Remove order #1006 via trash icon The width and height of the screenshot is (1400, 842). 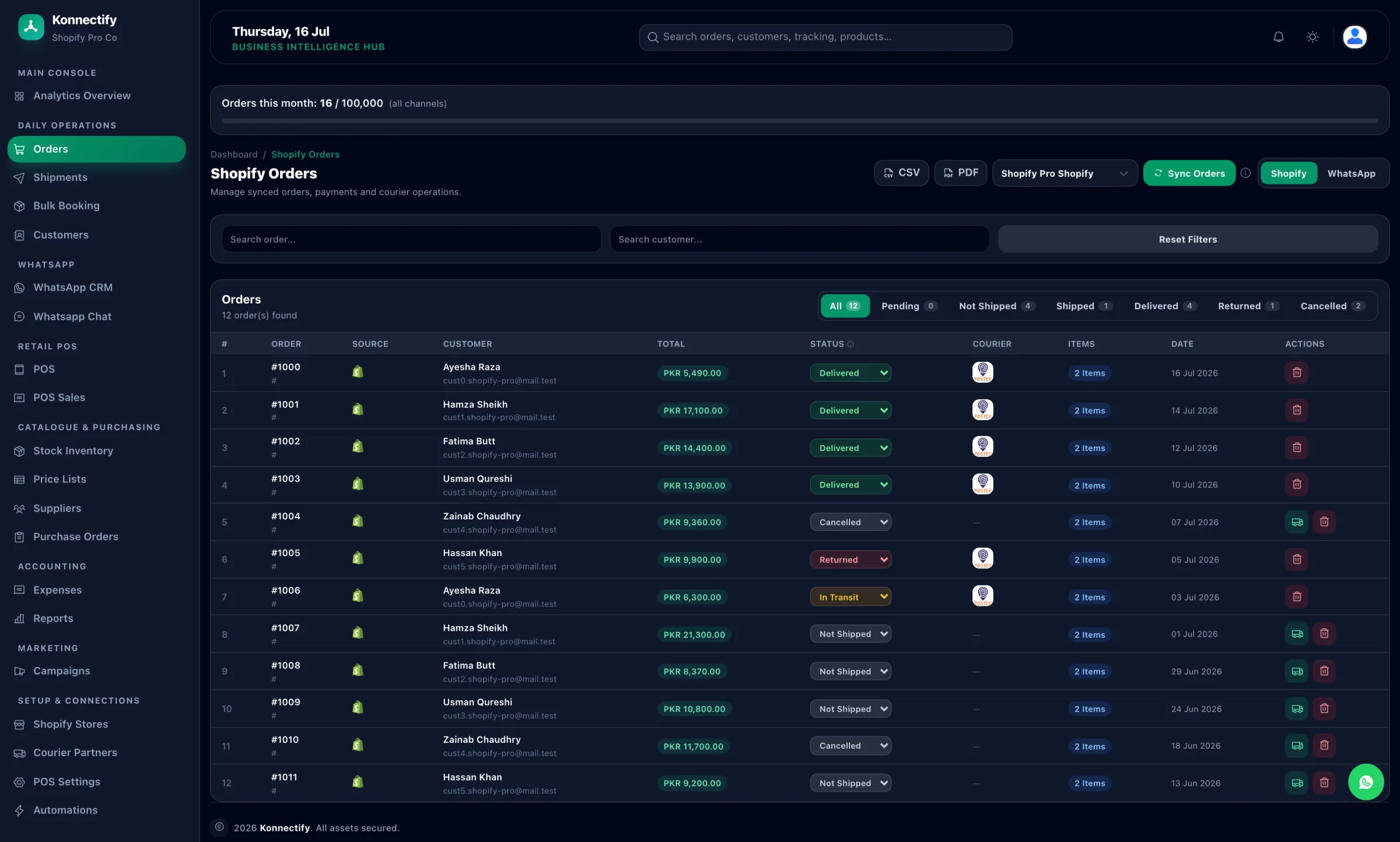(1297, 596)
